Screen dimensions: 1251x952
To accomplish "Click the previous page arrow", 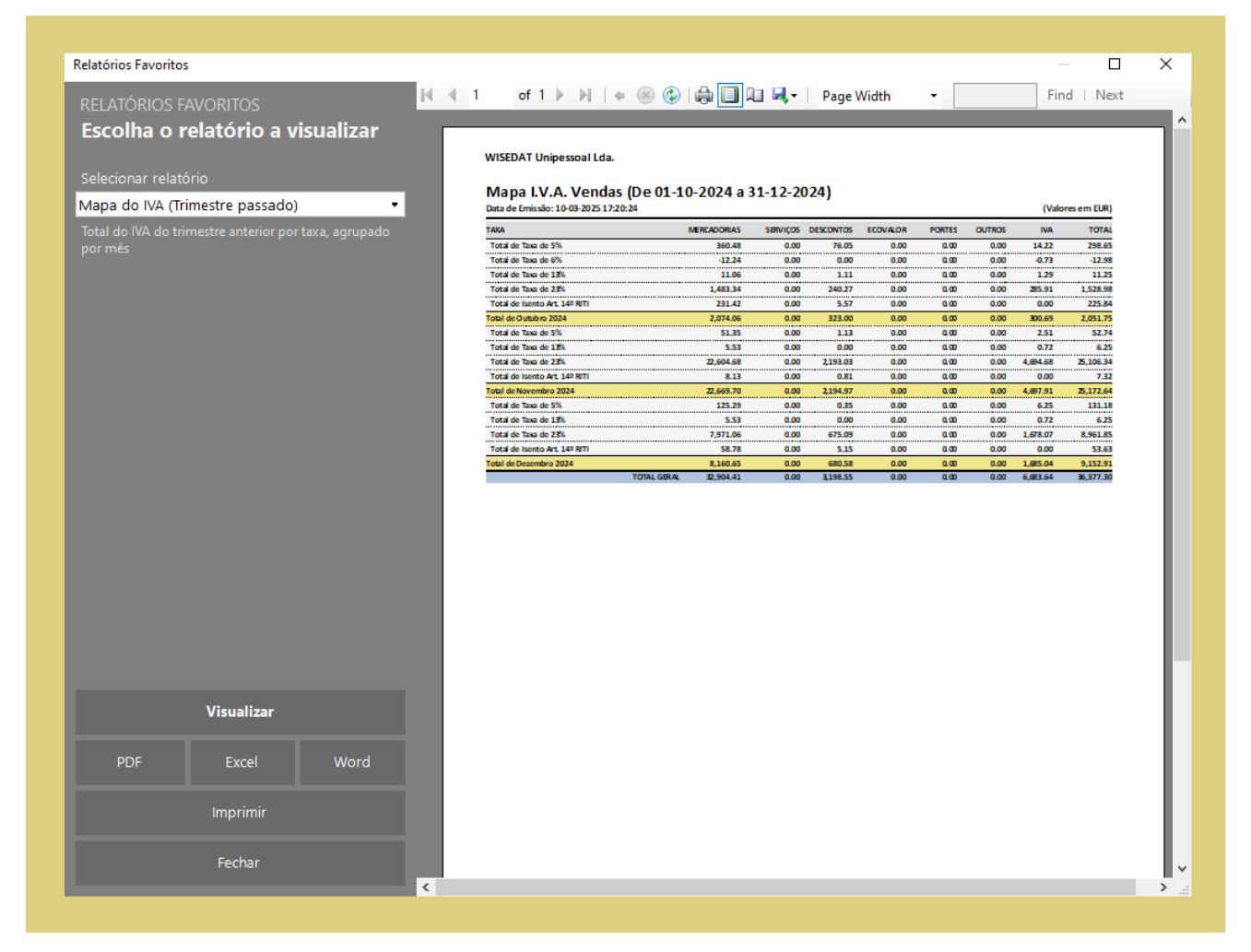I will (x=453, y=96).
